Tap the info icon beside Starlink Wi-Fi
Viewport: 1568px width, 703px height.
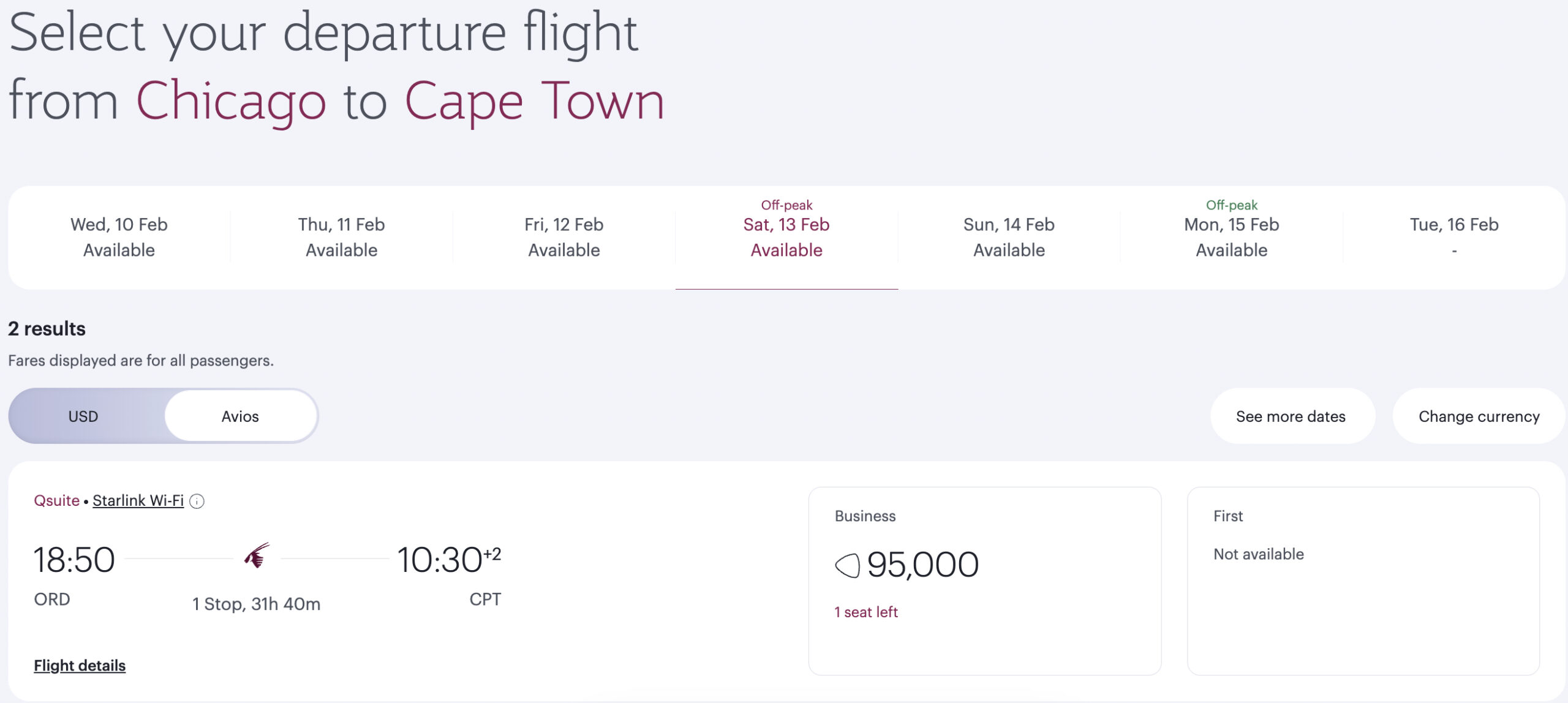point(196,501)
